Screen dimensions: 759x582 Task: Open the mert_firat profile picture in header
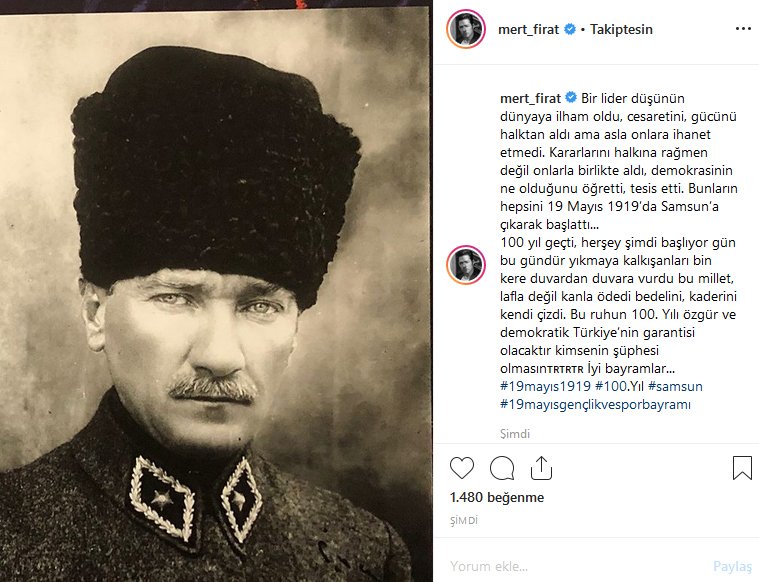466,29
